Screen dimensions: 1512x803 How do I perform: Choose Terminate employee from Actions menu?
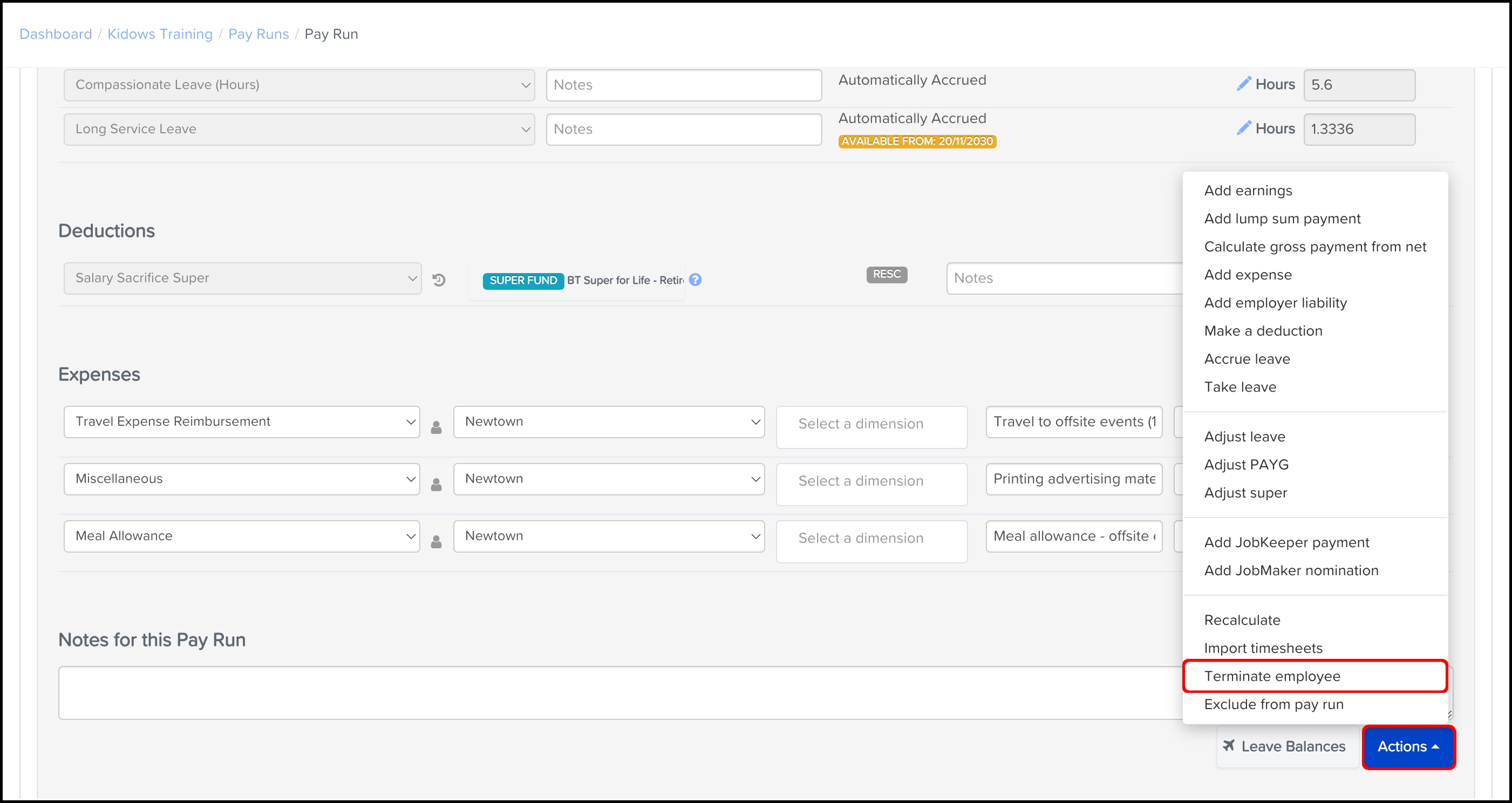coord(1272,676)
